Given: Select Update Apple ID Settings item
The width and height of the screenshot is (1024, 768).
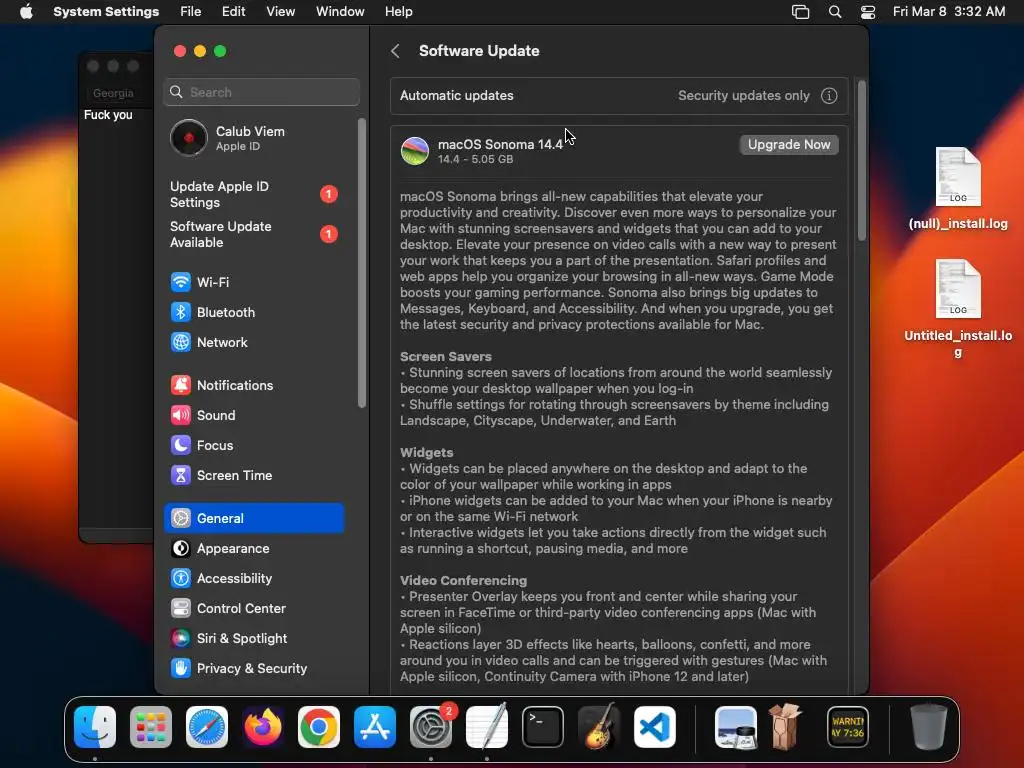Looking at the screenshot, I should point(255,195).
